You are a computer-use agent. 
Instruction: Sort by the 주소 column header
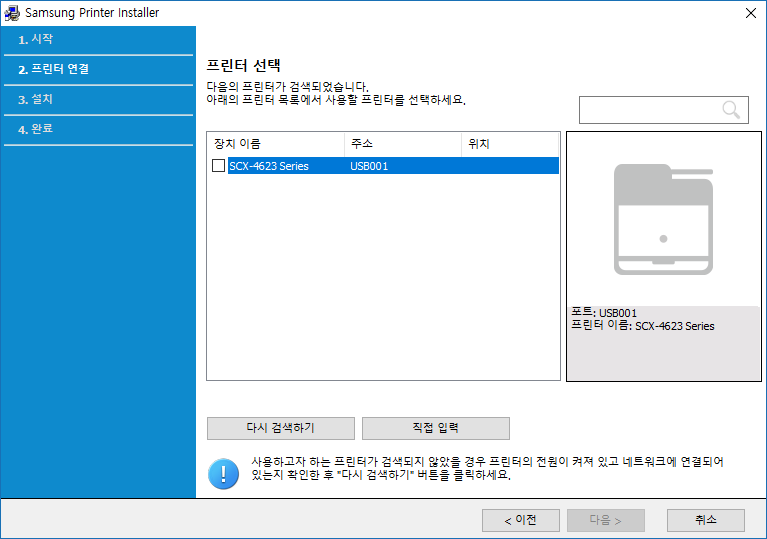pyautogui.click(x=403, y=144)
